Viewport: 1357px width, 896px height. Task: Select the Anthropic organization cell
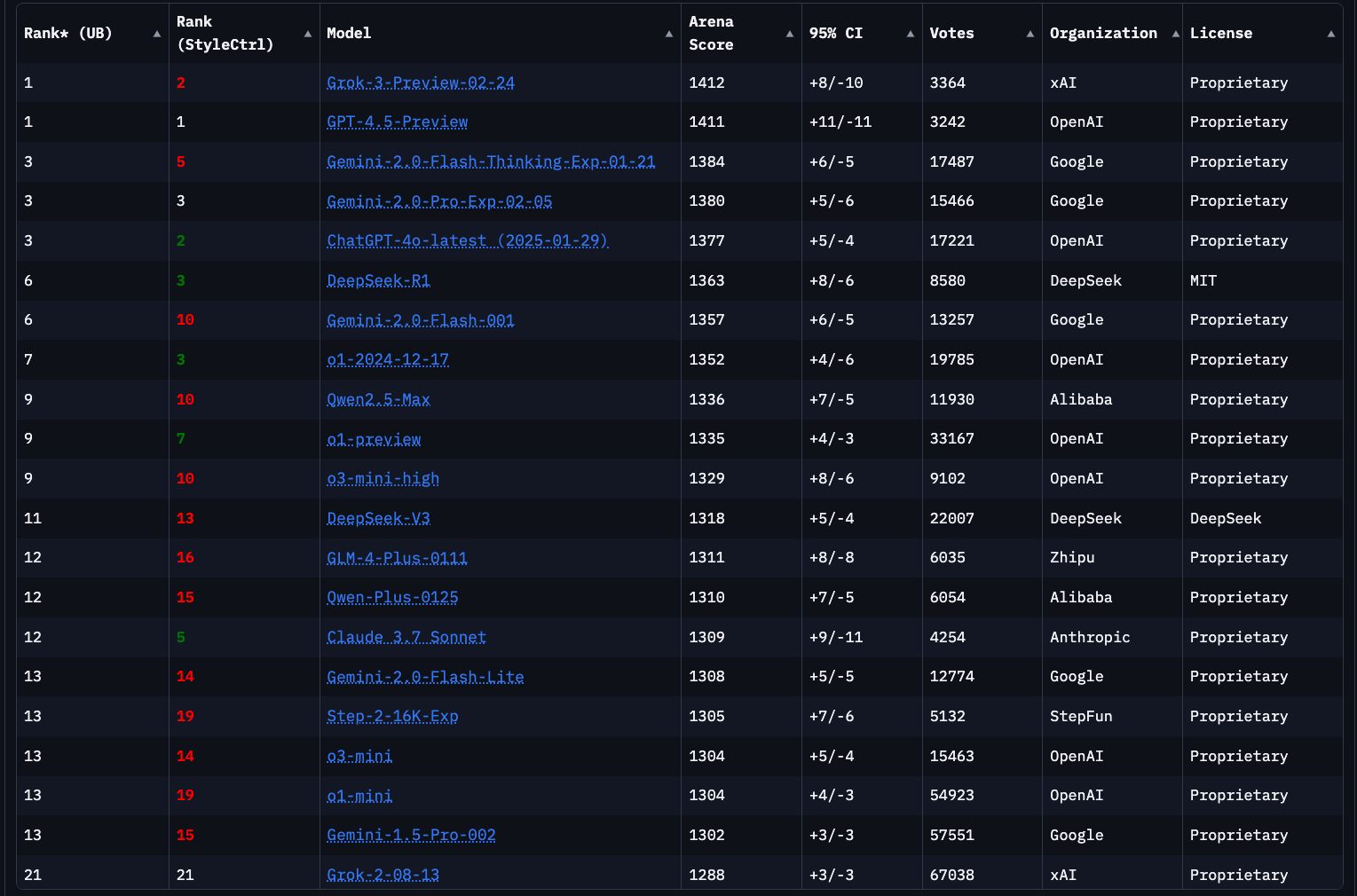pyautogui.click(x=1091, y=637)
